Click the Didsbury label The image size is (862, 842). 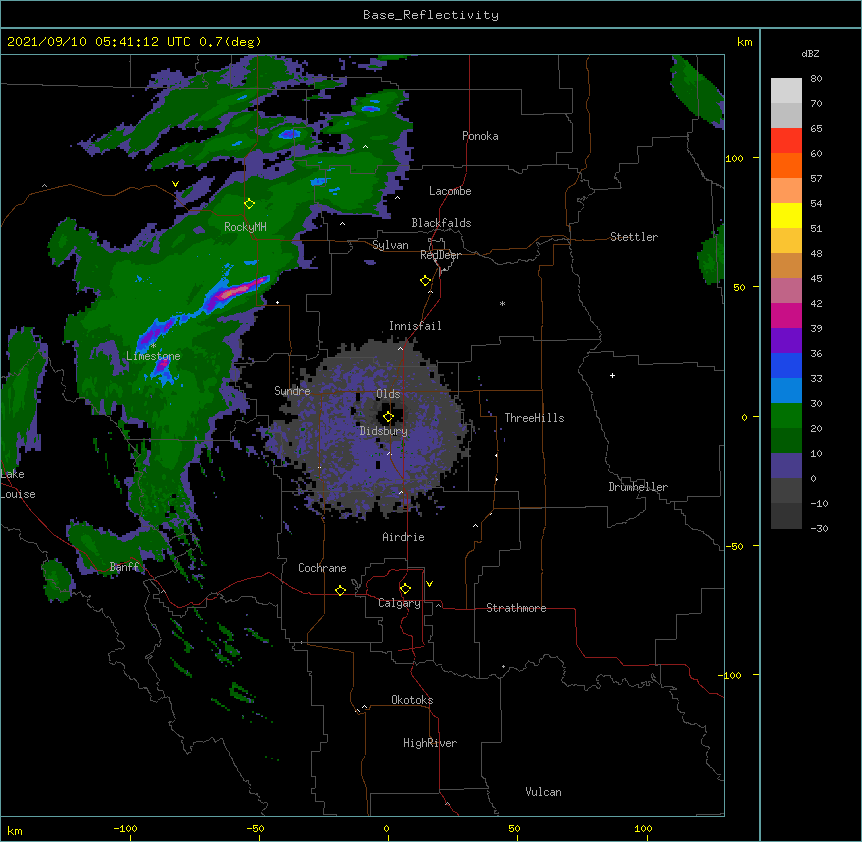tap(384, 431)
